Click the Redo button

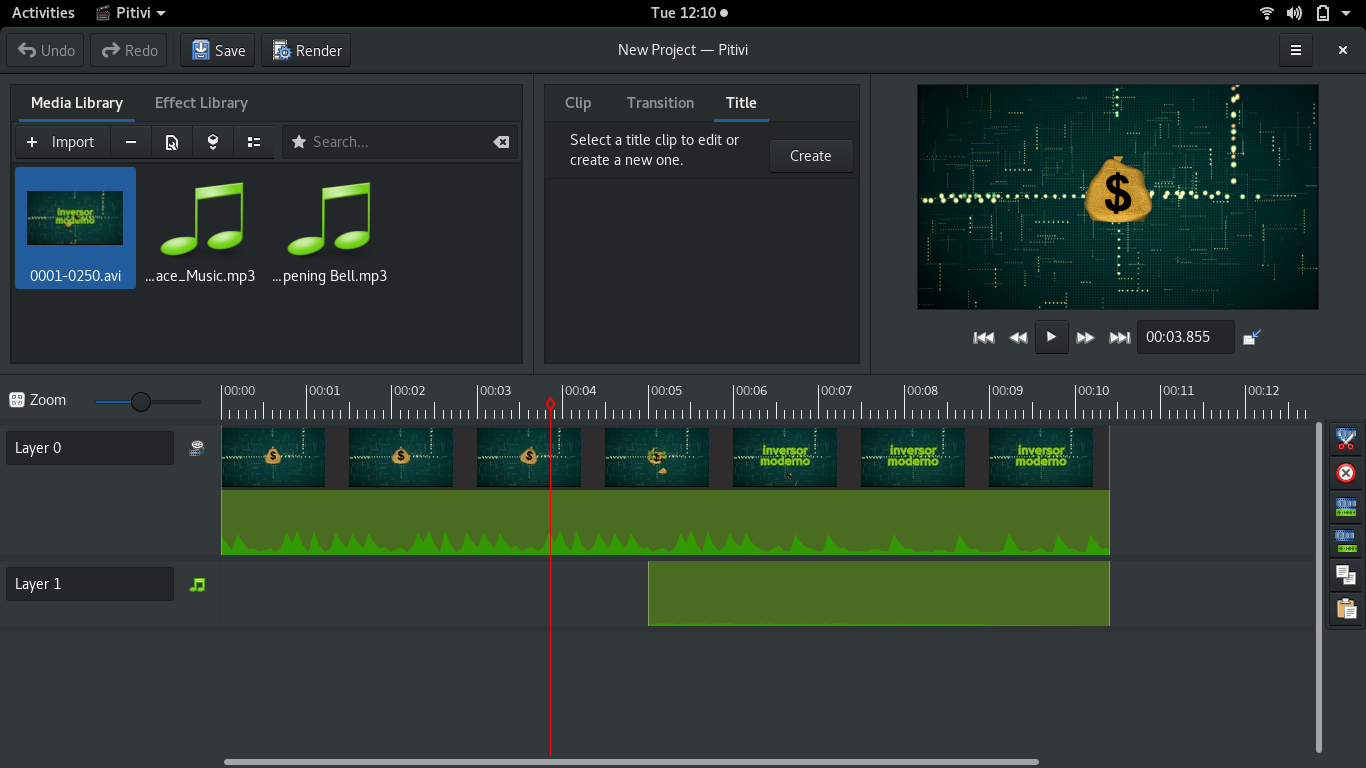click(128, 50)
